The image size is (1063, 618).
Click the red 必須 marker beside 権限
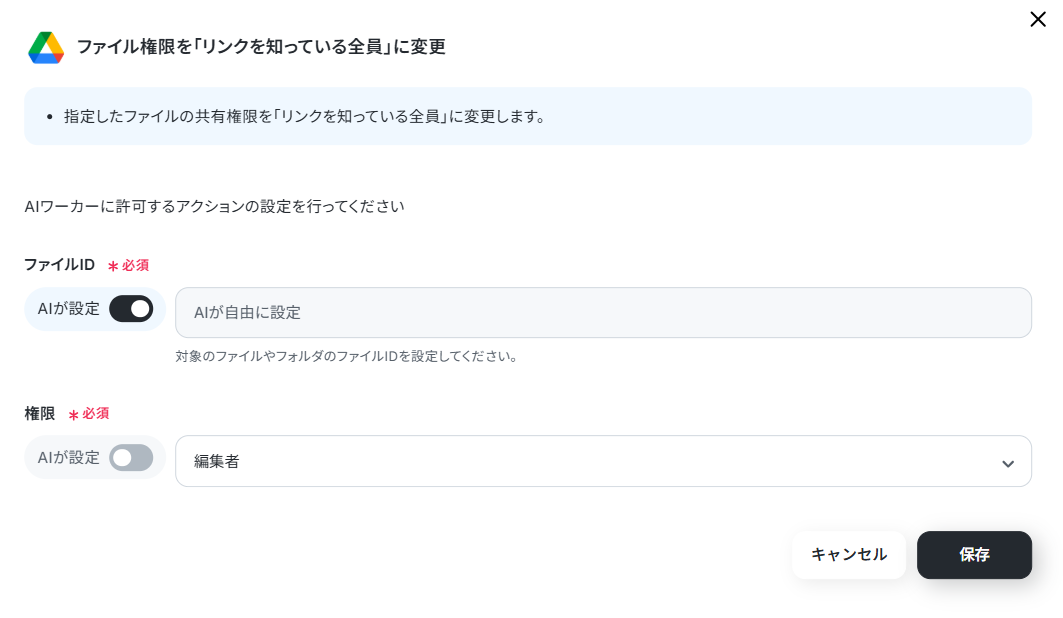pos(89,414)
